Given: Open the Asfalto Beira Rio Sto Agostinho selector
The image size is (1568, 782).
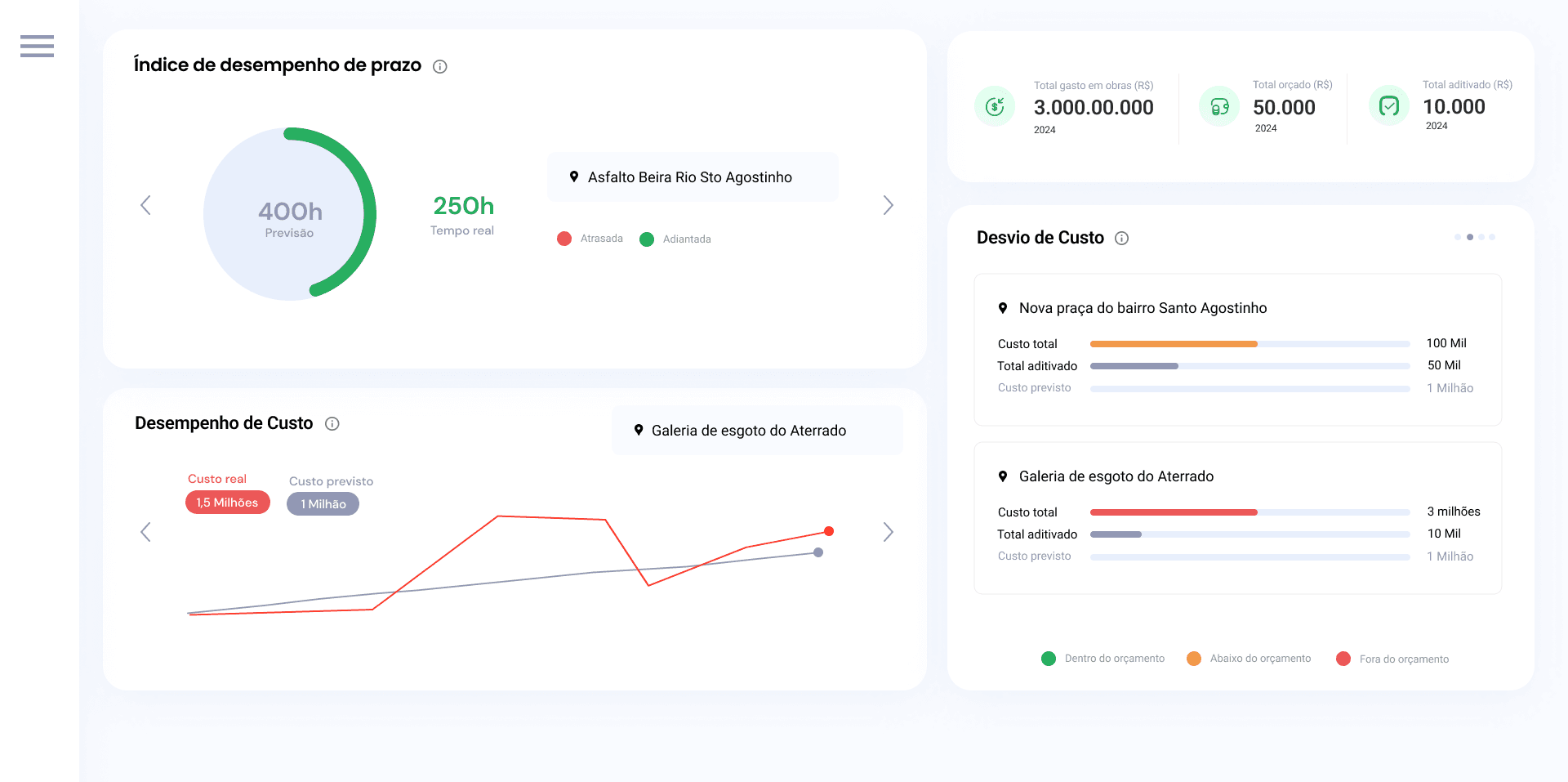Looking at the screenshot, I should [693, 177].
